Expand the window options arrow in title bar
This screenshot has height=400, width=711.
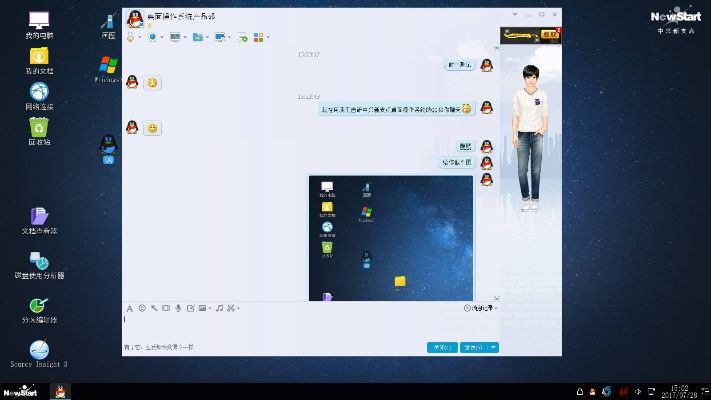tap(515, 16)
